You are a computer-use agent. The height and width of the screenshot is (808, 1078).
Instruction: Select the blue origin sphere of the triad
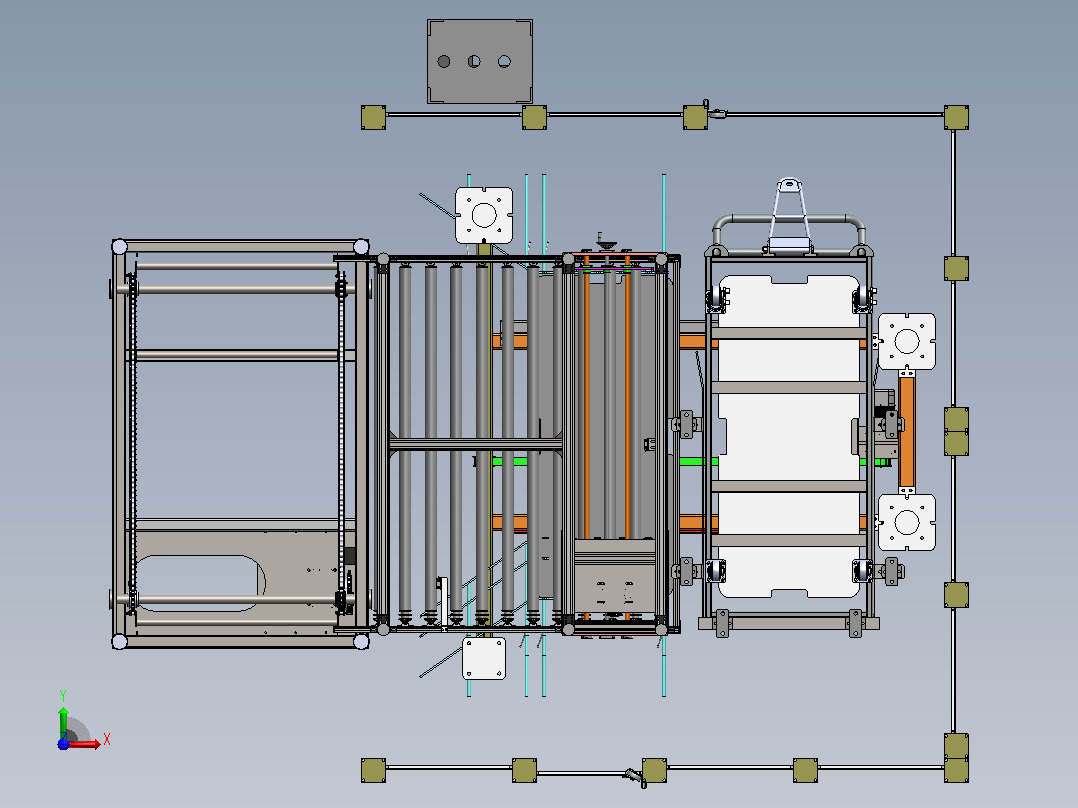click(63, 744)
